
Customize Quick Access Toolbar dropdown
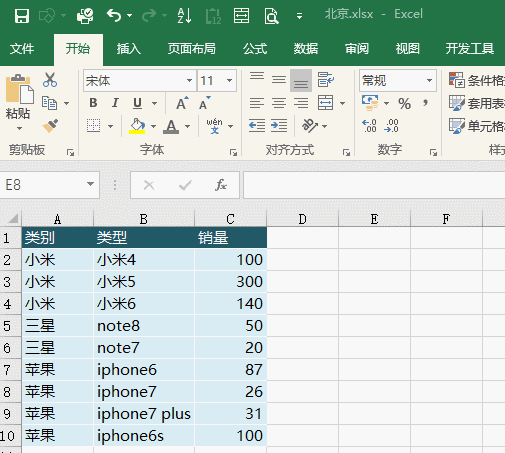click(x=299, y=16)
